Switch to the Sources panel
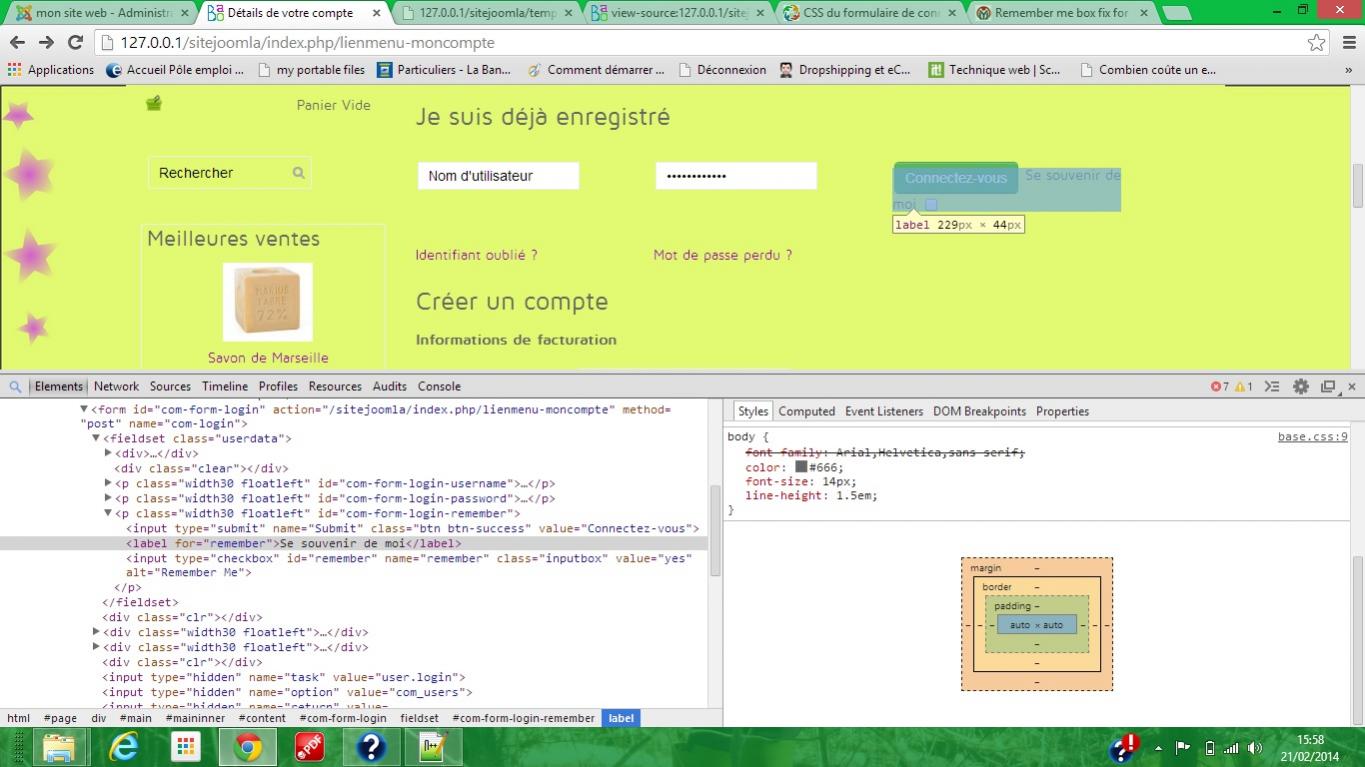Screen dimensions: 1365x767 click(x=170, y=387)
